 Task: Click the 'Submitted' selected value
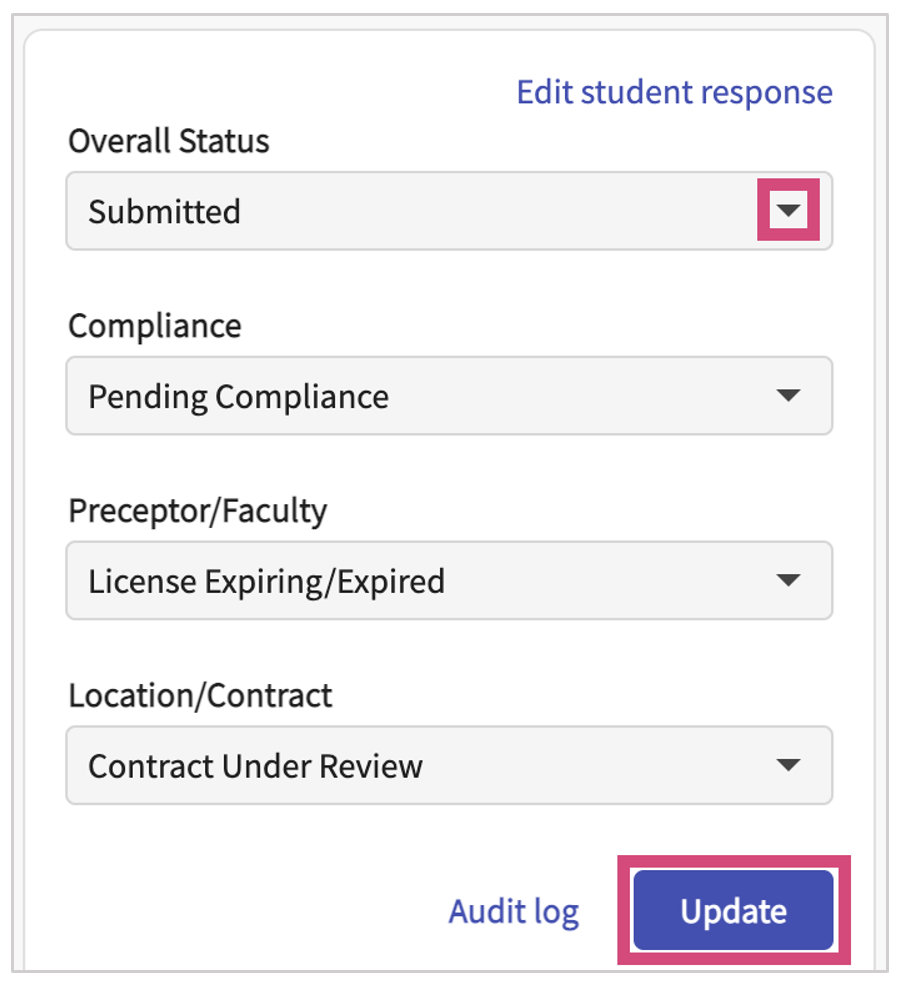[x=165, y=212]
